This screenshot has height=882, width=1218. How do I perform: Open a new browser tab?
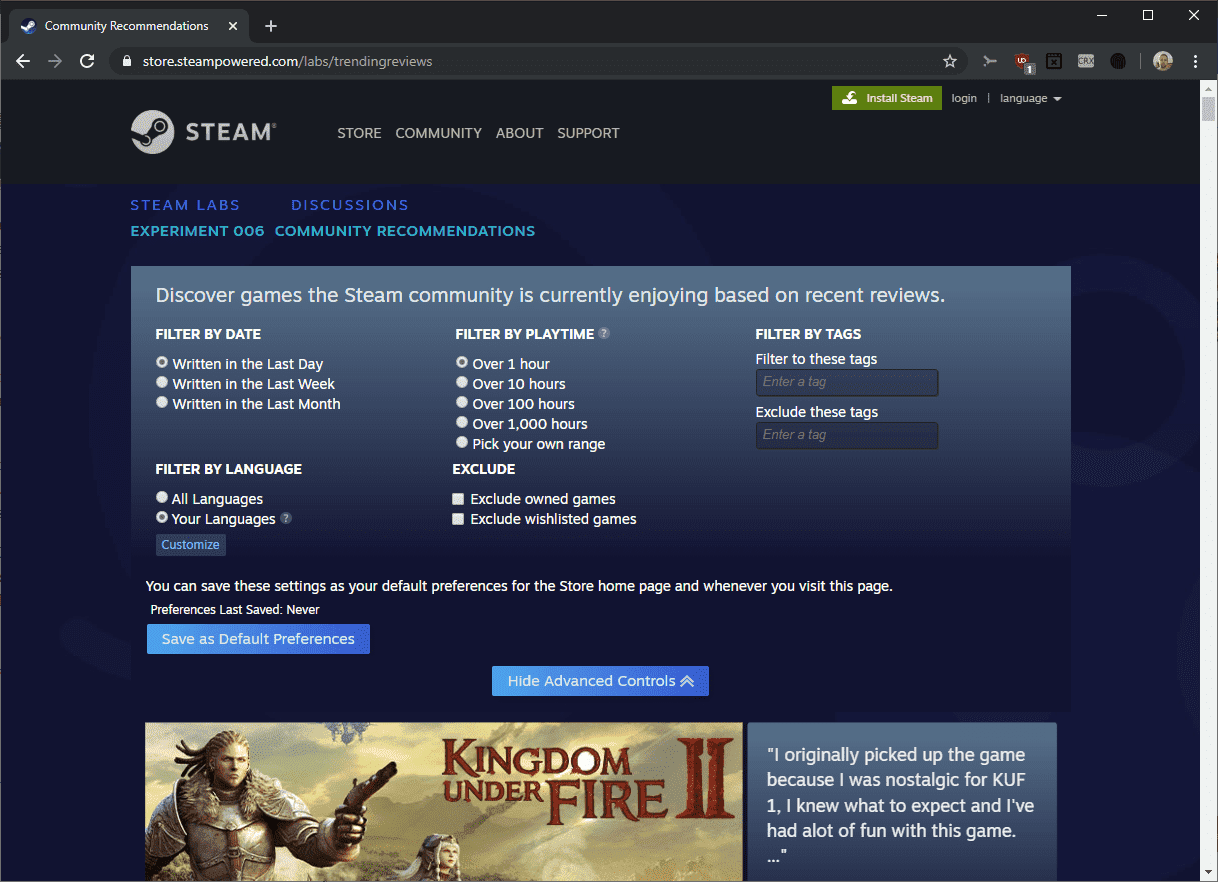[271, 26]
